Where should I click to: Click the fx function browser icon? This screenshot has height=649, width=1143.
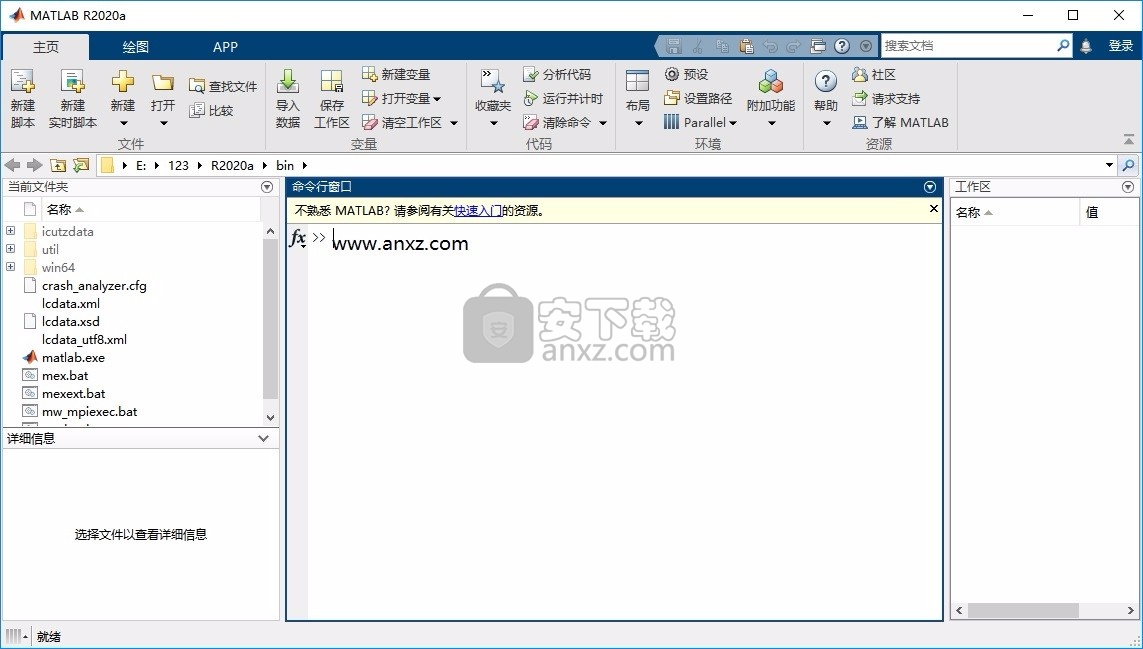click(x=297, y=238)
